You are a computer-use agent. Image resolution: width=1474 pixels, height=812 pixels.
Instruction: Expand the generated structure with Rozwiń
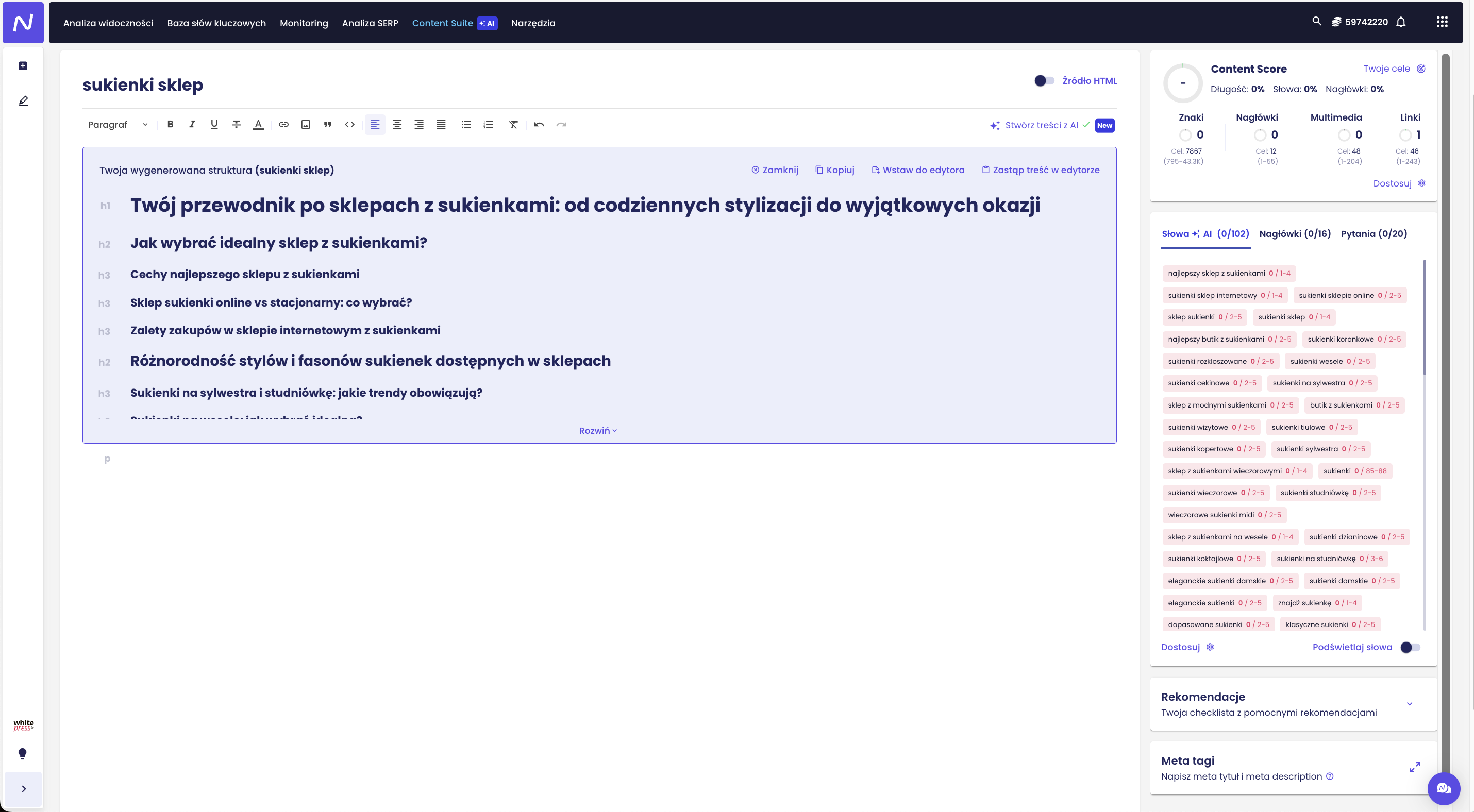pyautogui.click(x=598, y=431)
